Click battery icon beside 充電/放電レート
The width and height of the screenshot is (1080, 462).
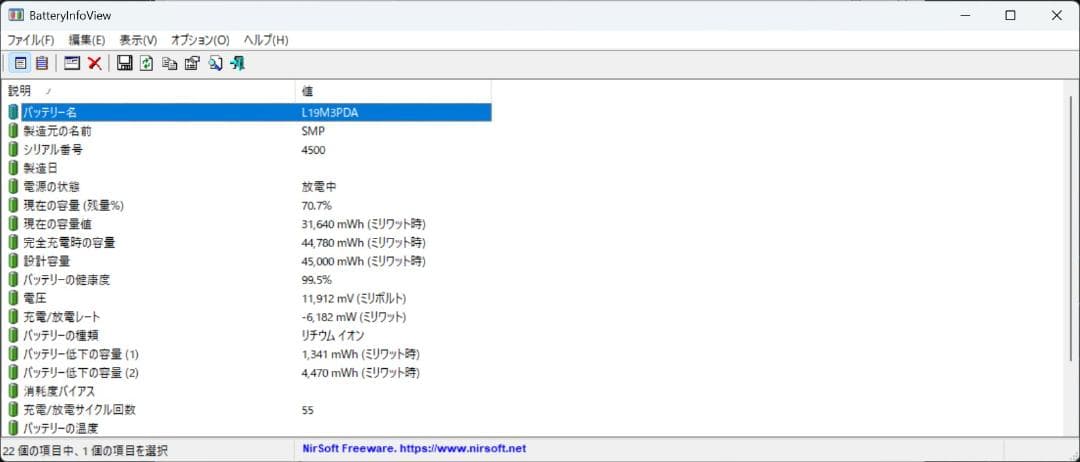point(13,317)
